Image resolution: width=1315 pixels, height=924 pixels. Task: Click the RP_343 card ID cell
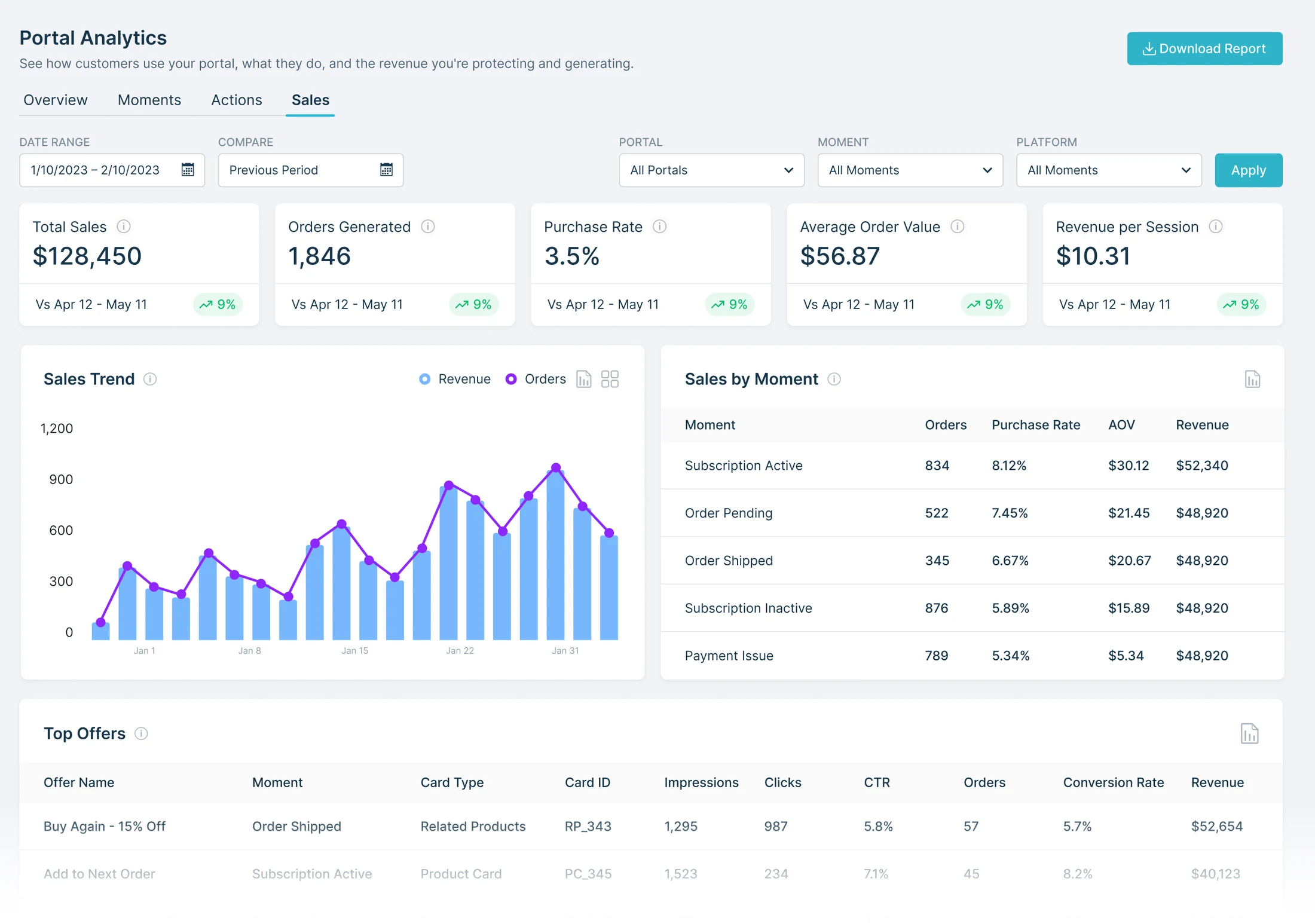[588, 826]
